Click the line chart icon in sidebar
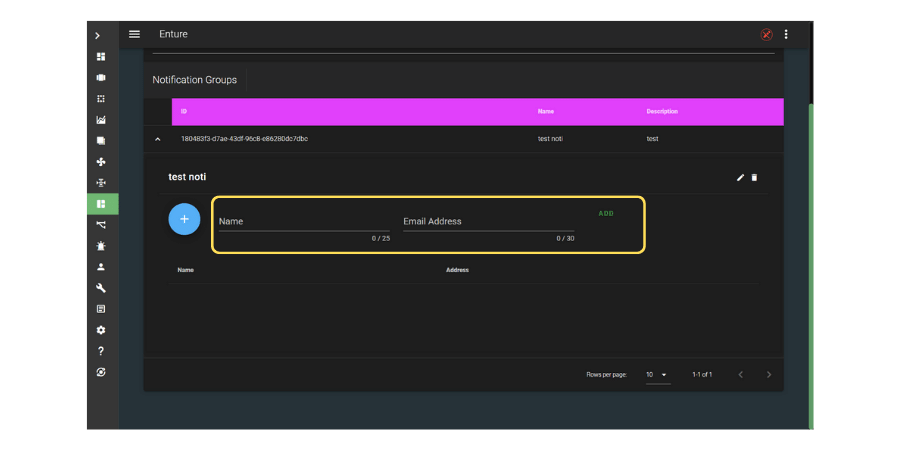900x450 pixels. coord(101,120)
